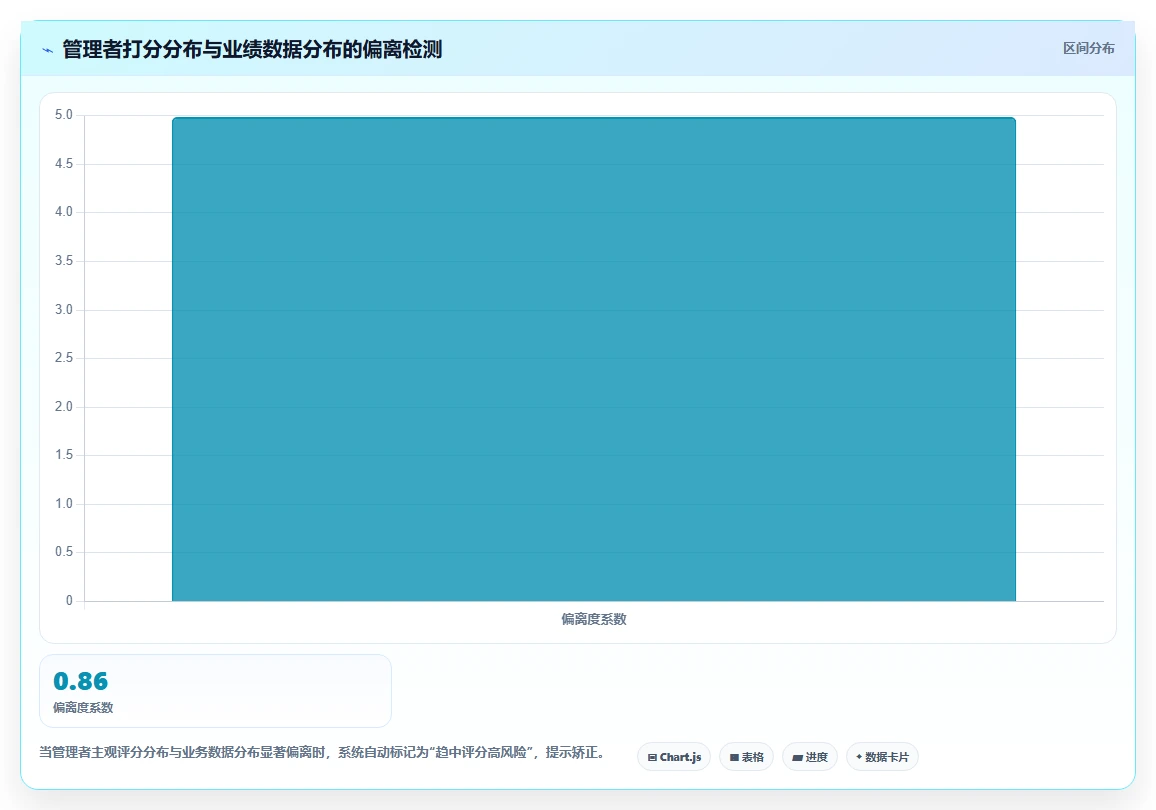Select the 数据卡片 tag chip
The height and width of the screenshot is (810, 1156).
coord(882,757)
